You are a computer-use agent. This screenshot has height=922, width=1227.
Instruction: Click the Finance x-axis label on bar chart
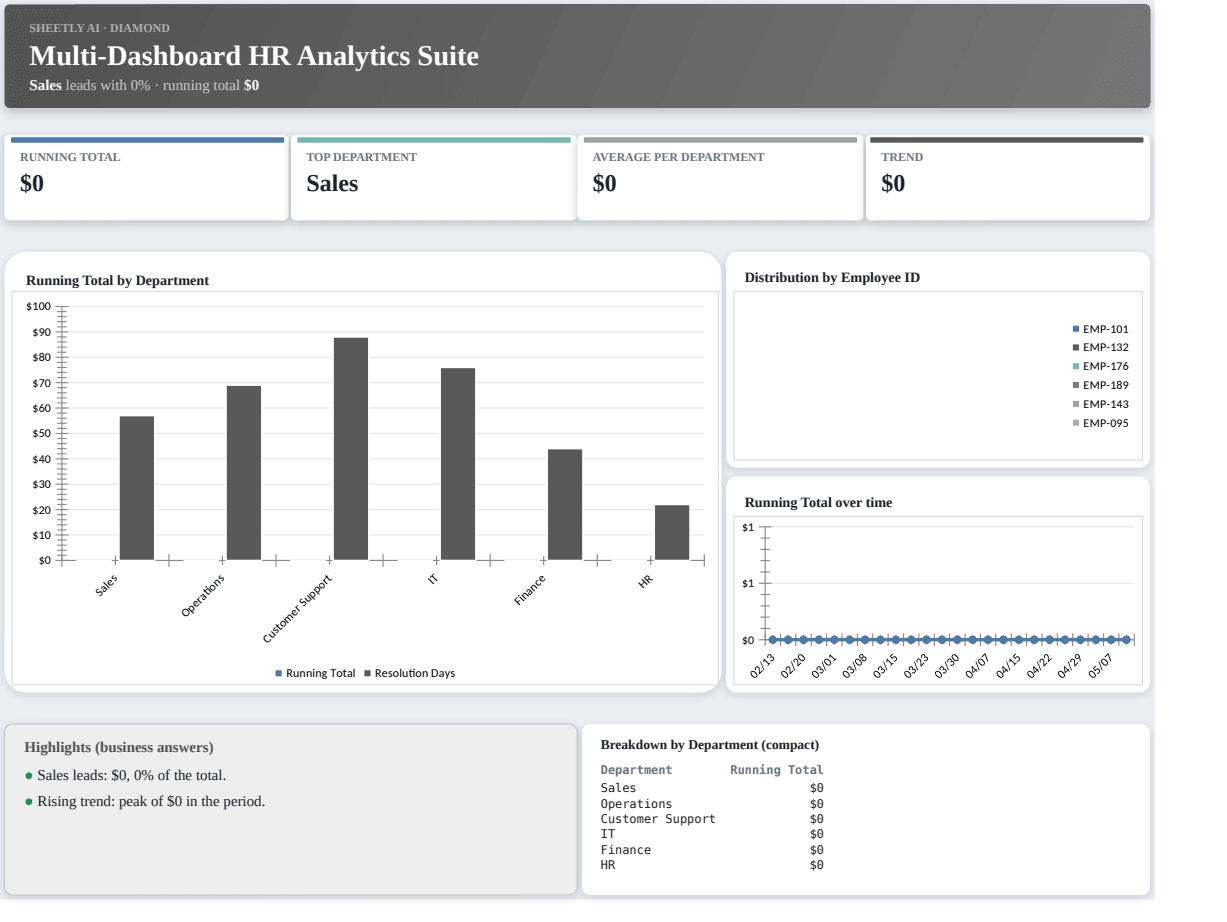click(x=531, y=590)
